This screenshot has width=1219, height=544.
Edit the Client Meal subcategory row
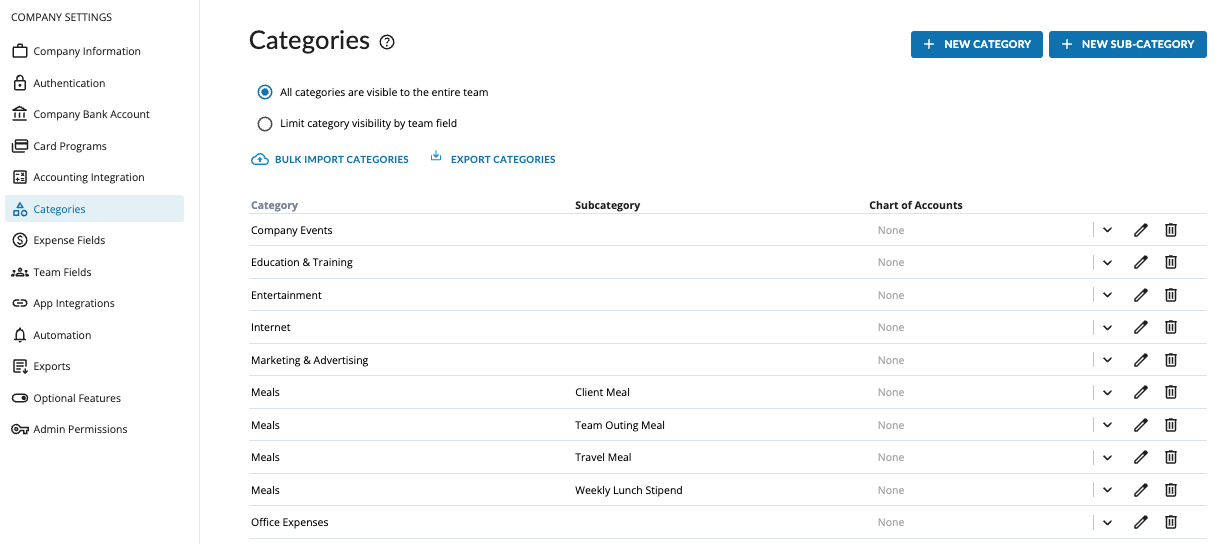click(x=1140, y=393)
